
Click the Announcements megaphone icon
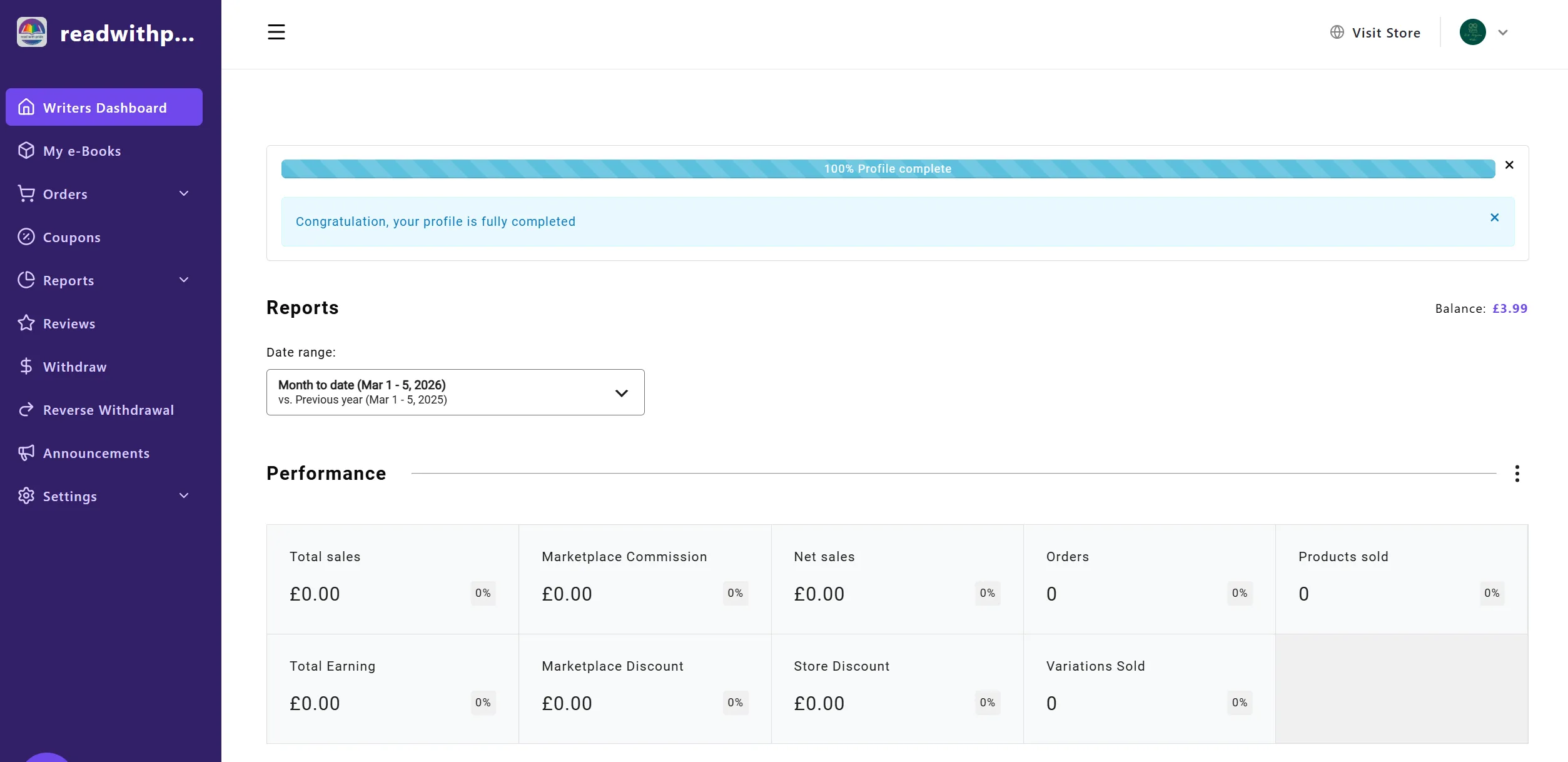tap(26, 453)
